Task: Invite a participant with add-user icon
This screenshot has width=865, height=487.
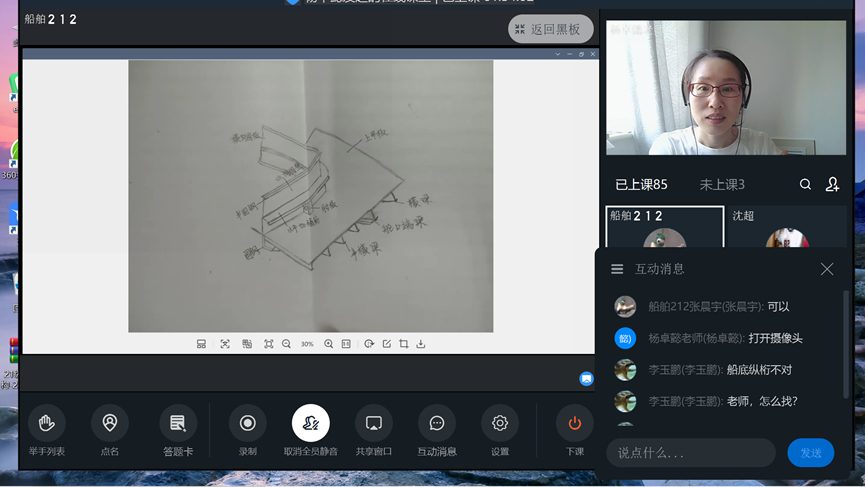Action: 832,185
